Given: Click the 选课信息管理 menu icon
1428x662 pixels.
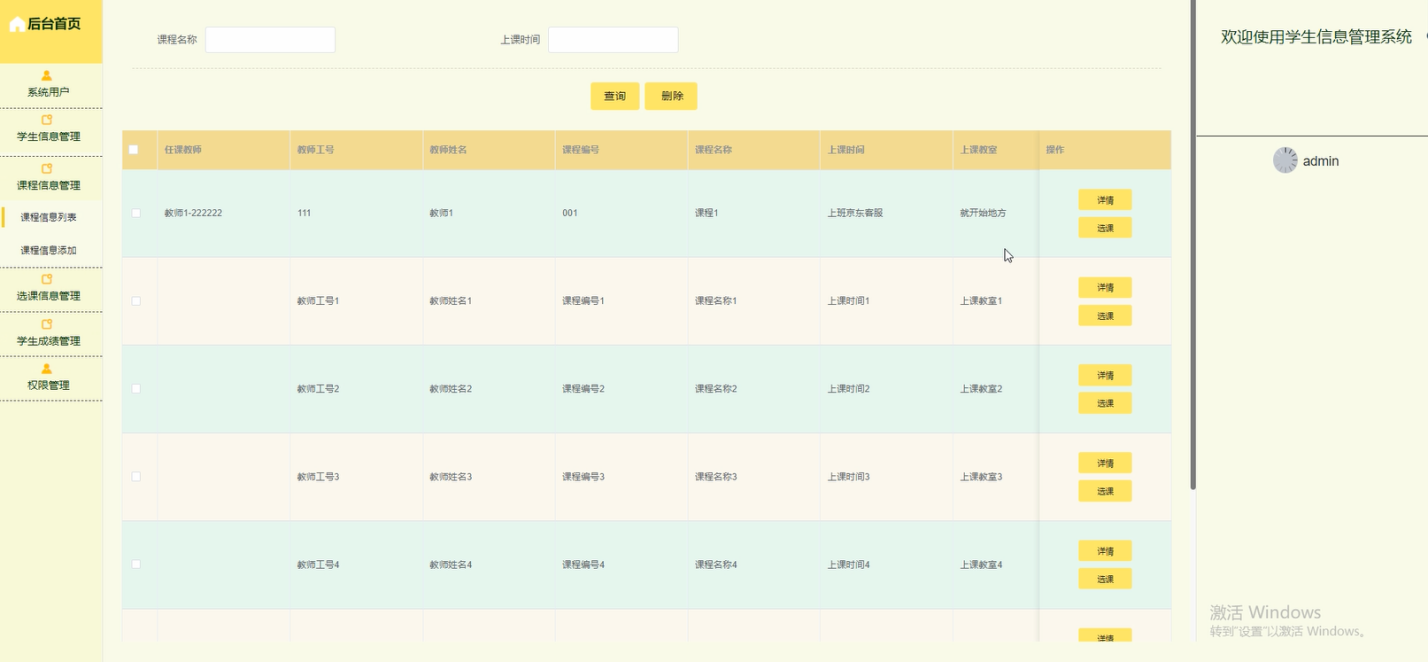Looking at the screenshot, I should [47, 280].
